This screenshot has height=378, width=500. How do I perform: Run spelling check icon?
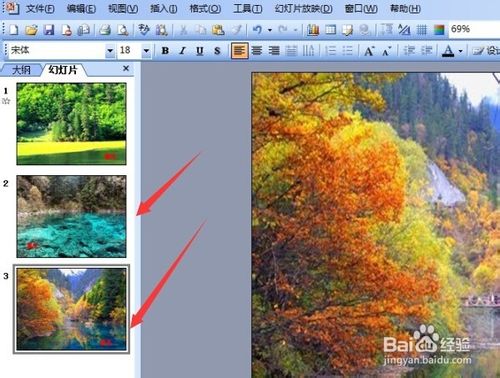pos(144,30)
